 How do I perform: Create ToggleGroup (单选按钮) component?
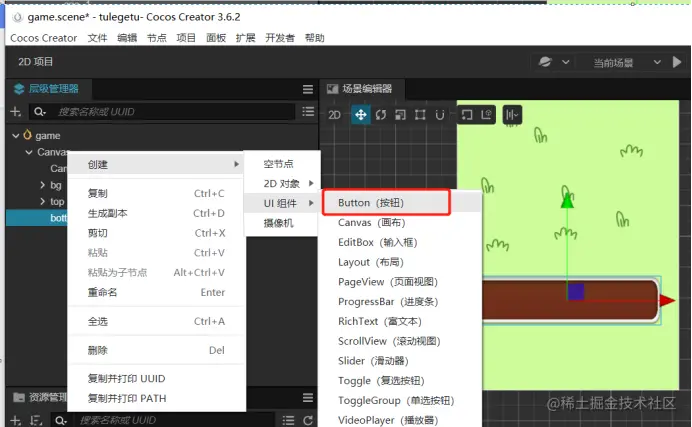coord(401,401)
